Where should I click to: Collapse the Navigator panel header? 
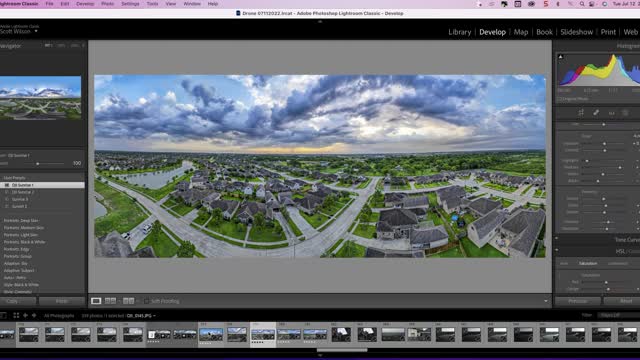click(x=11, y=46)
